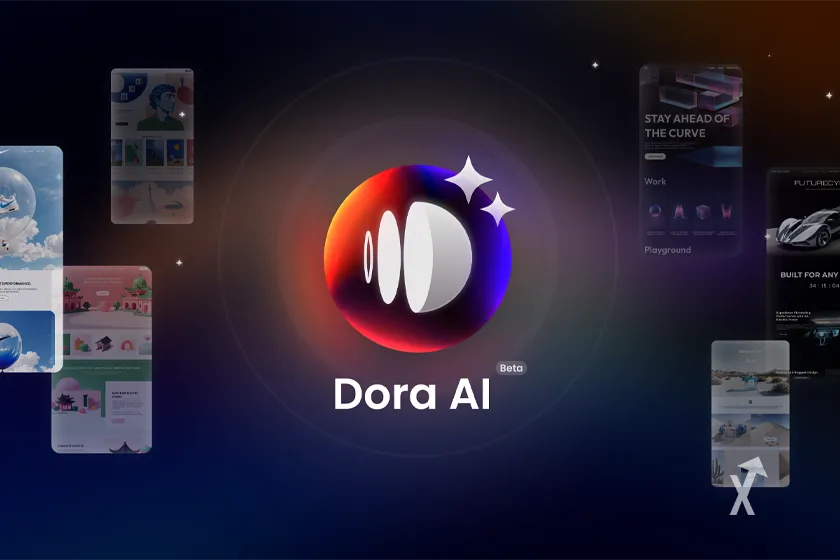Click the Beta badge

click(x=511, y=368)
